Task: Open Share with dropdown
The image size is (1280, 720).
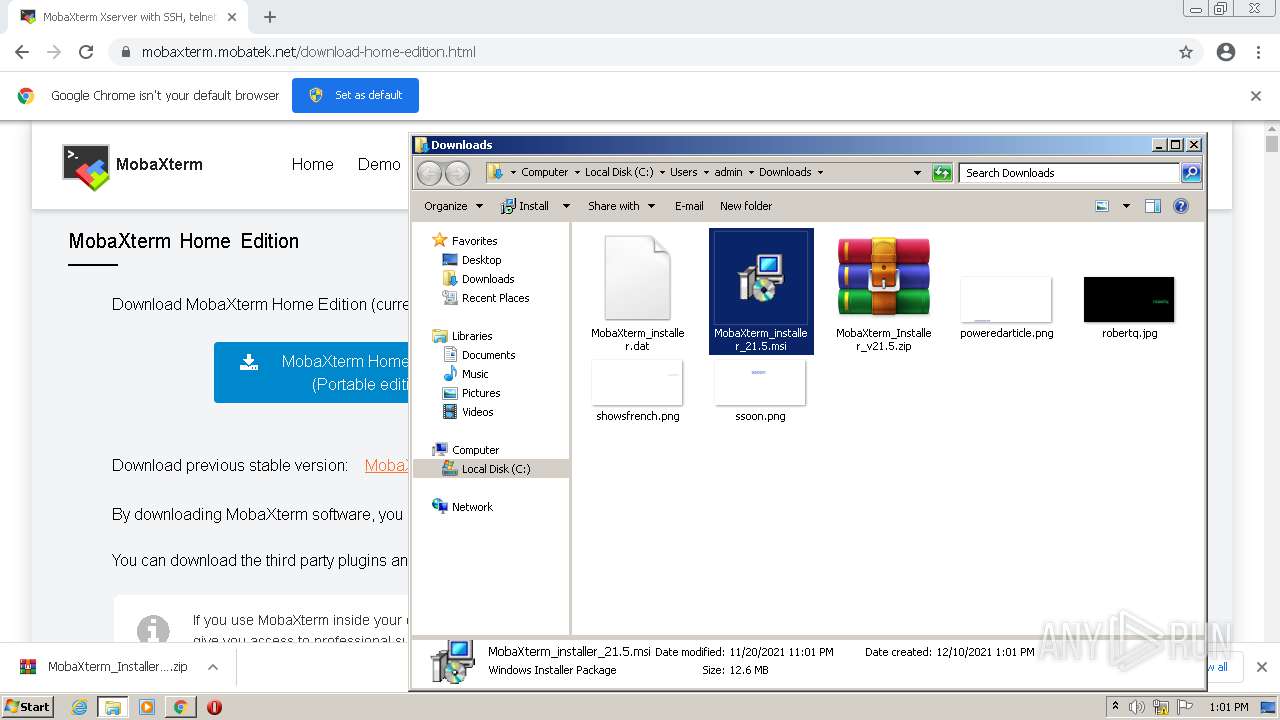Action: (621, 206)
